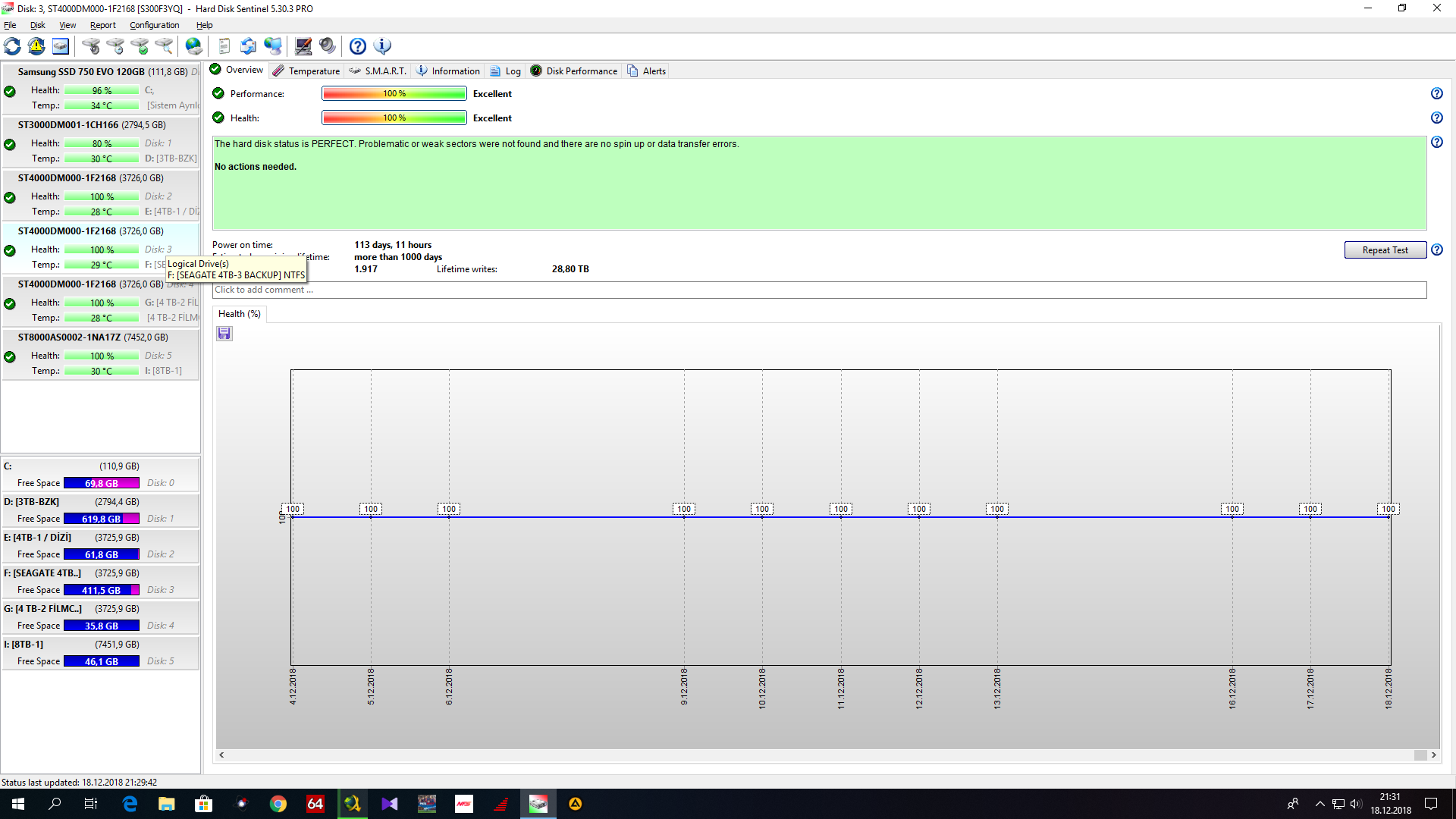This screenshot has width=1456, height=819.
Task: Click the graph scrollbar right arrow
Action: tap(1433, 755)
